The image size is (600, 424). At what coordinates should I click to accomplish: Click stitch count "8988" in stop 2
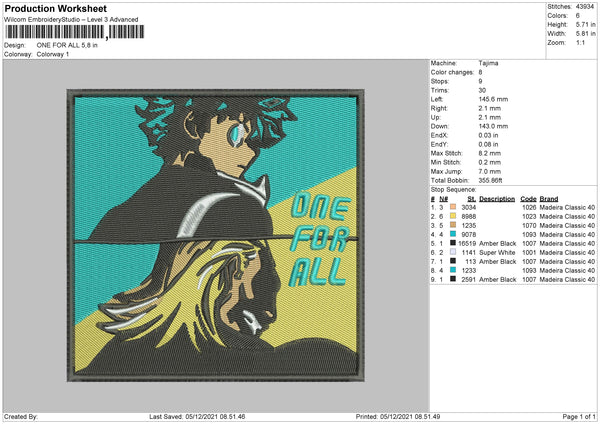(x=469, y=216)
